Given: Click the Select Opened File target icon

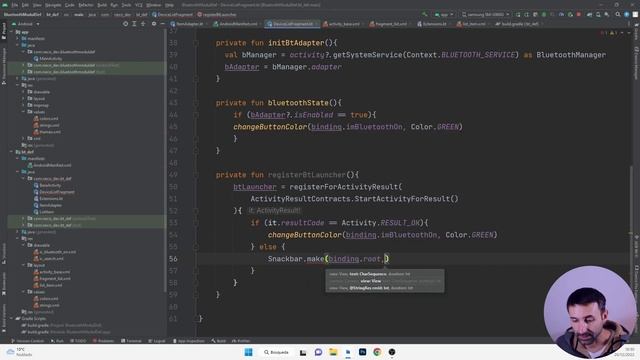Looking at the screenshot, I should 125,24.
